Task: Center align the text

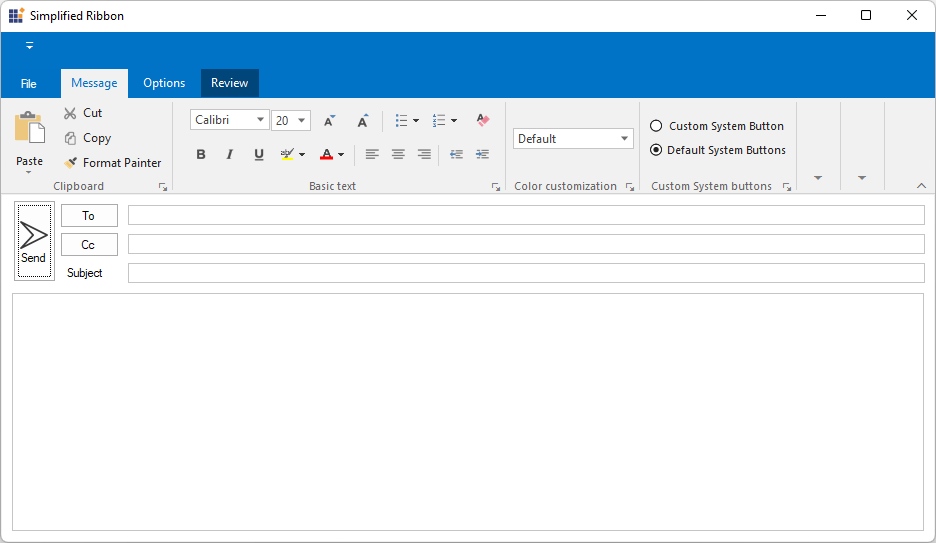Action: (398, 154)
